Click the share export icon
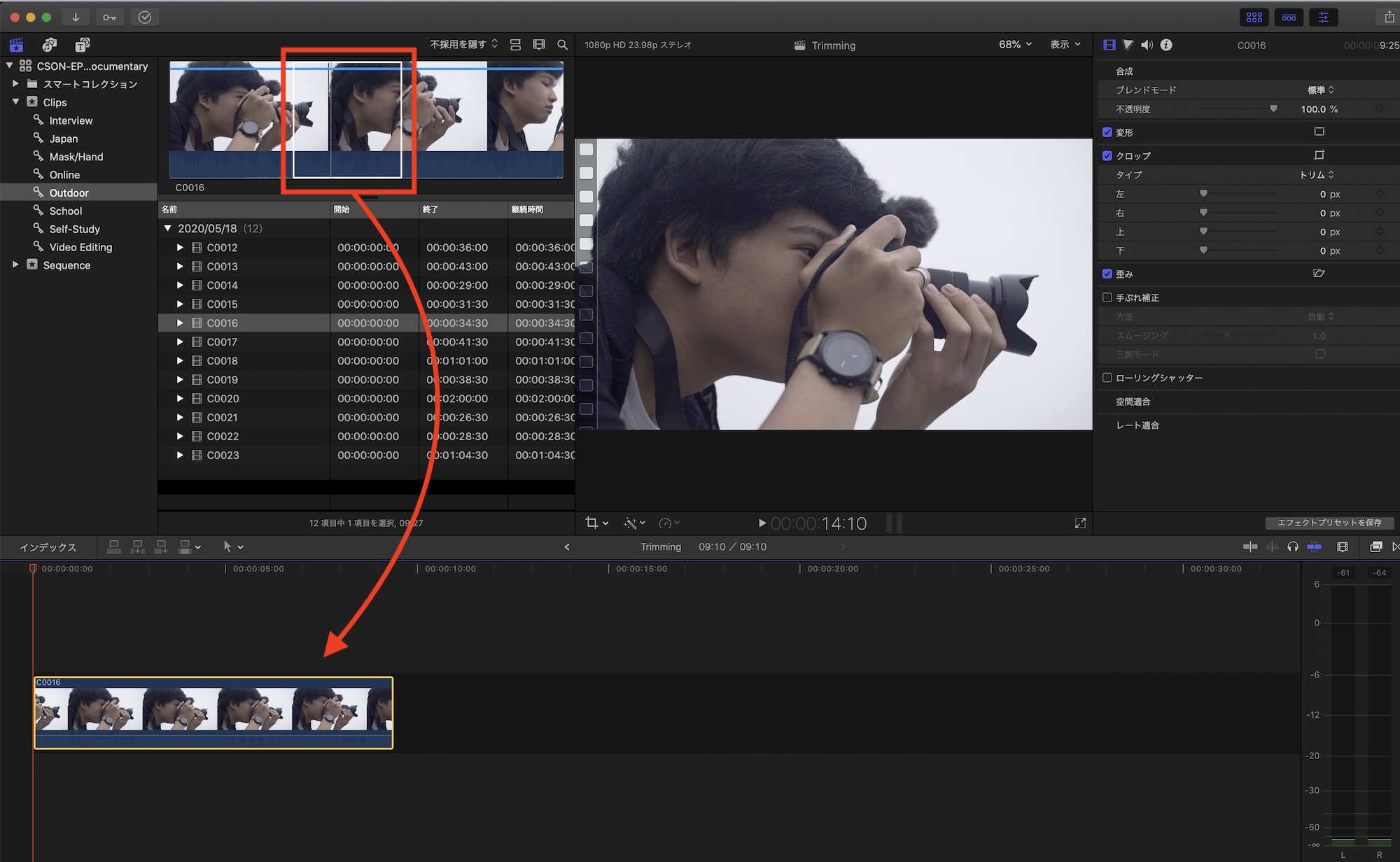This screenshot has height=862, width=1400. tap(1389, 17)
